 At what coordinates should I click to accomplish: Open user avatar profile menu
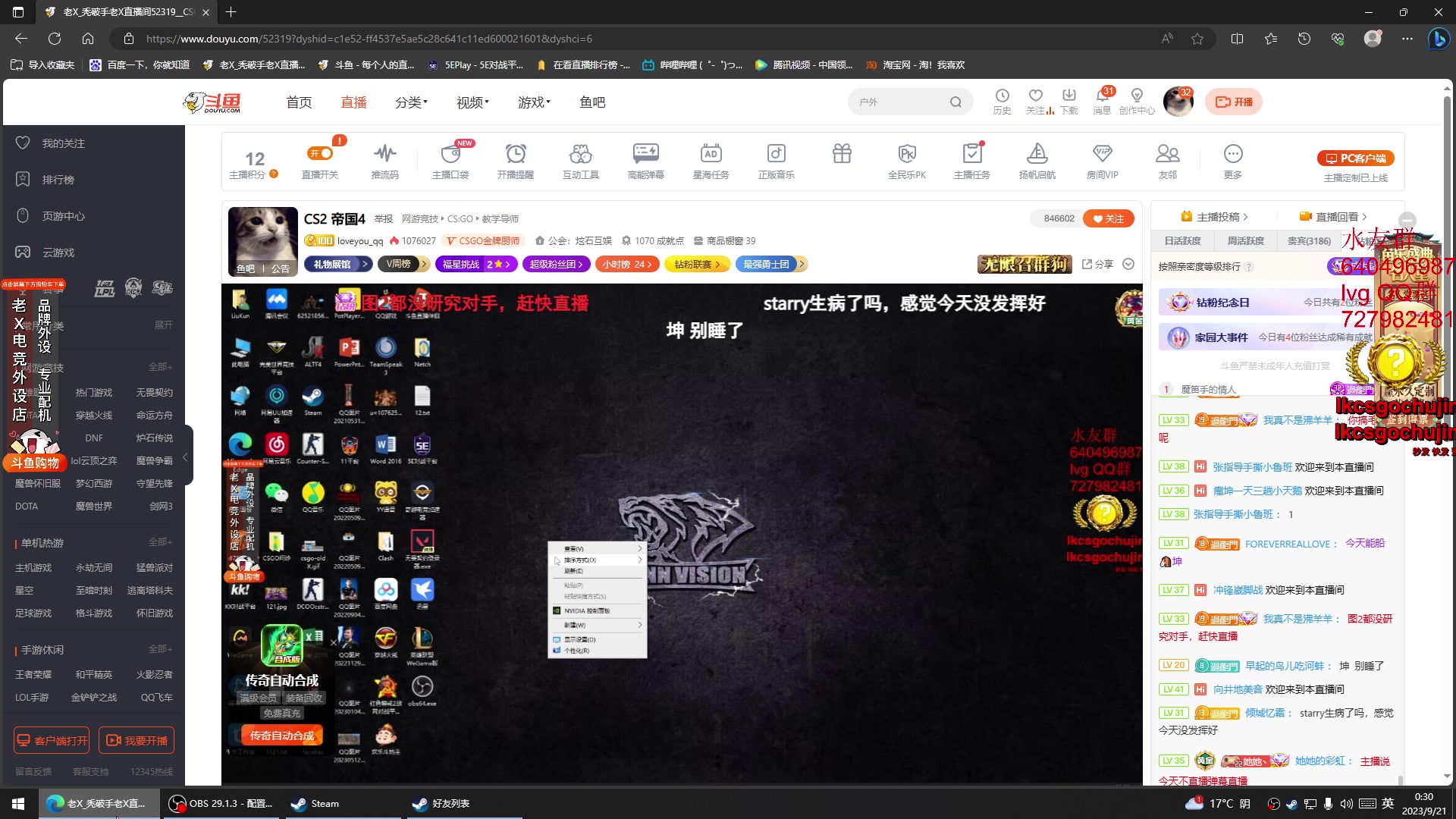[x=1178, y=102]
